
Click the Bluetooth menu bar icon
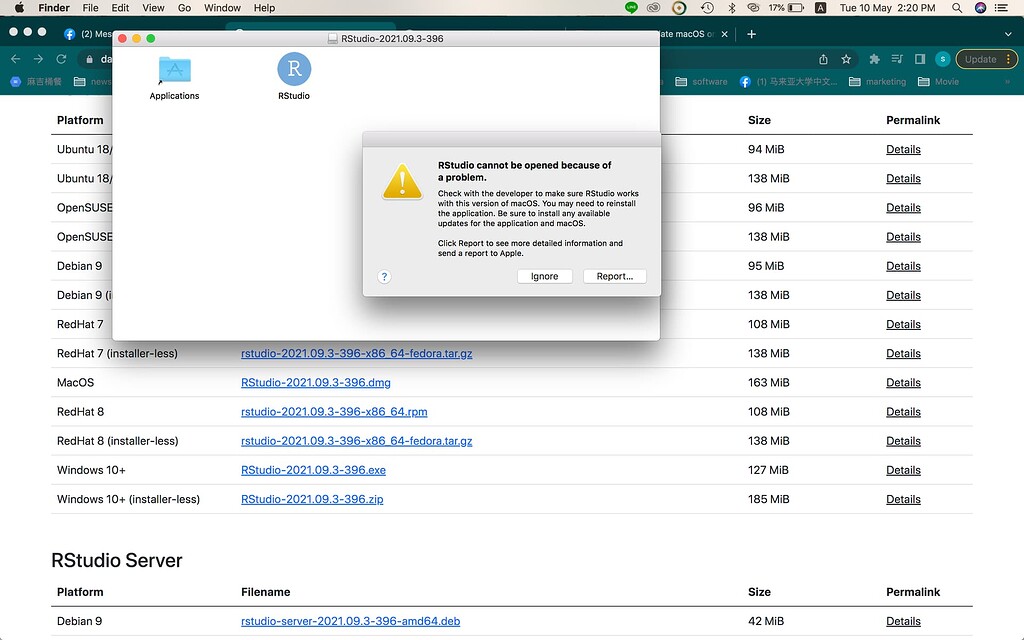pyautogui.click(x=731, y=8)
